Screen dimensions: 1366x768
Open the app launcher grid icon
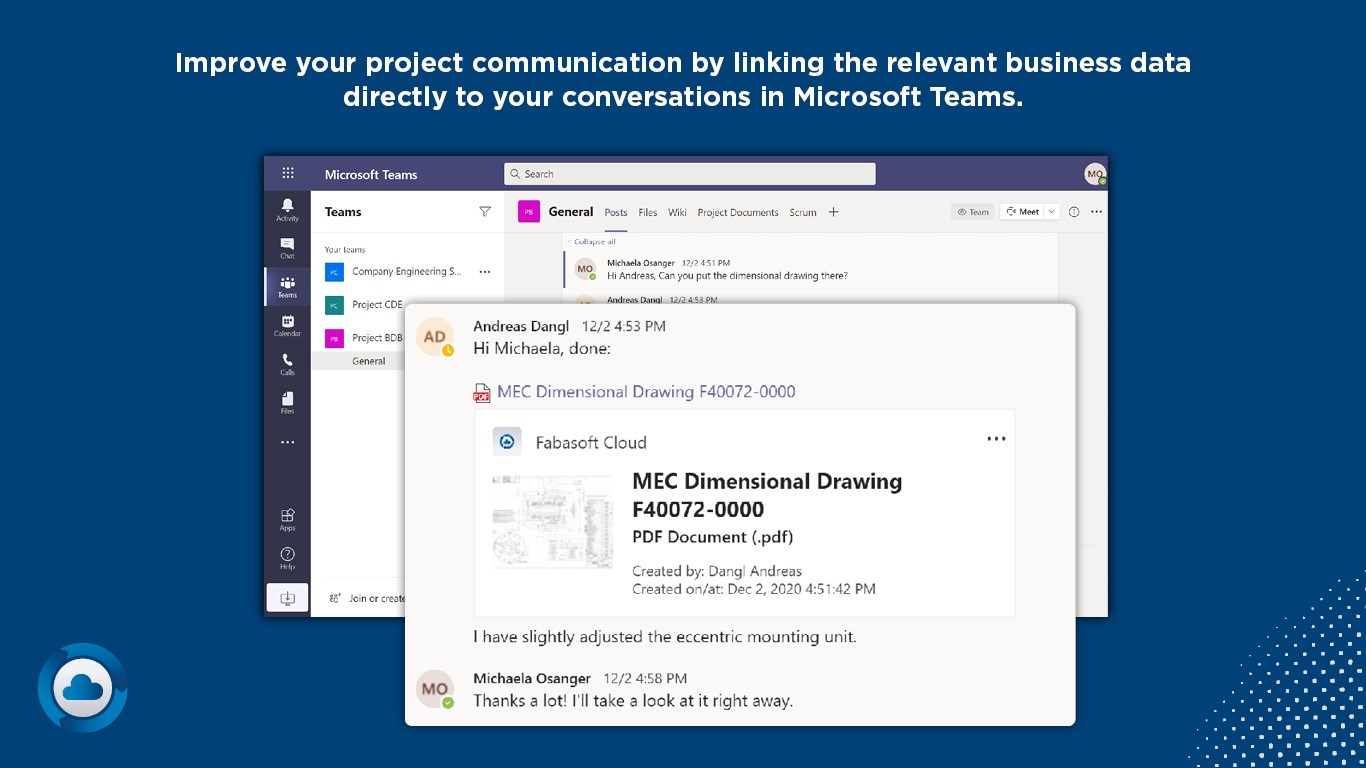point(288,173)
